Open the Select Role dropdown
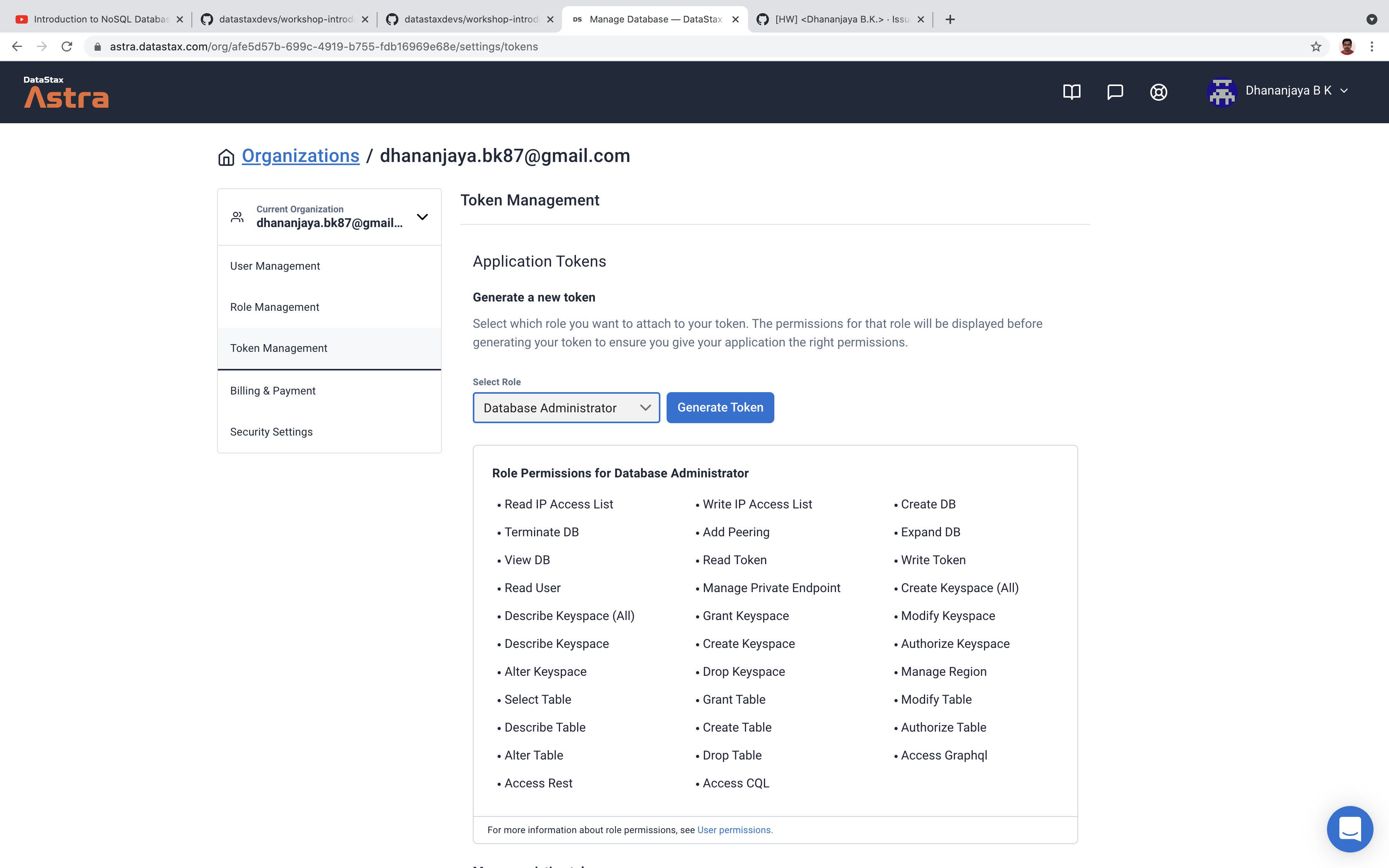This screenshot has width=1389, height=868. coord(566,408)
